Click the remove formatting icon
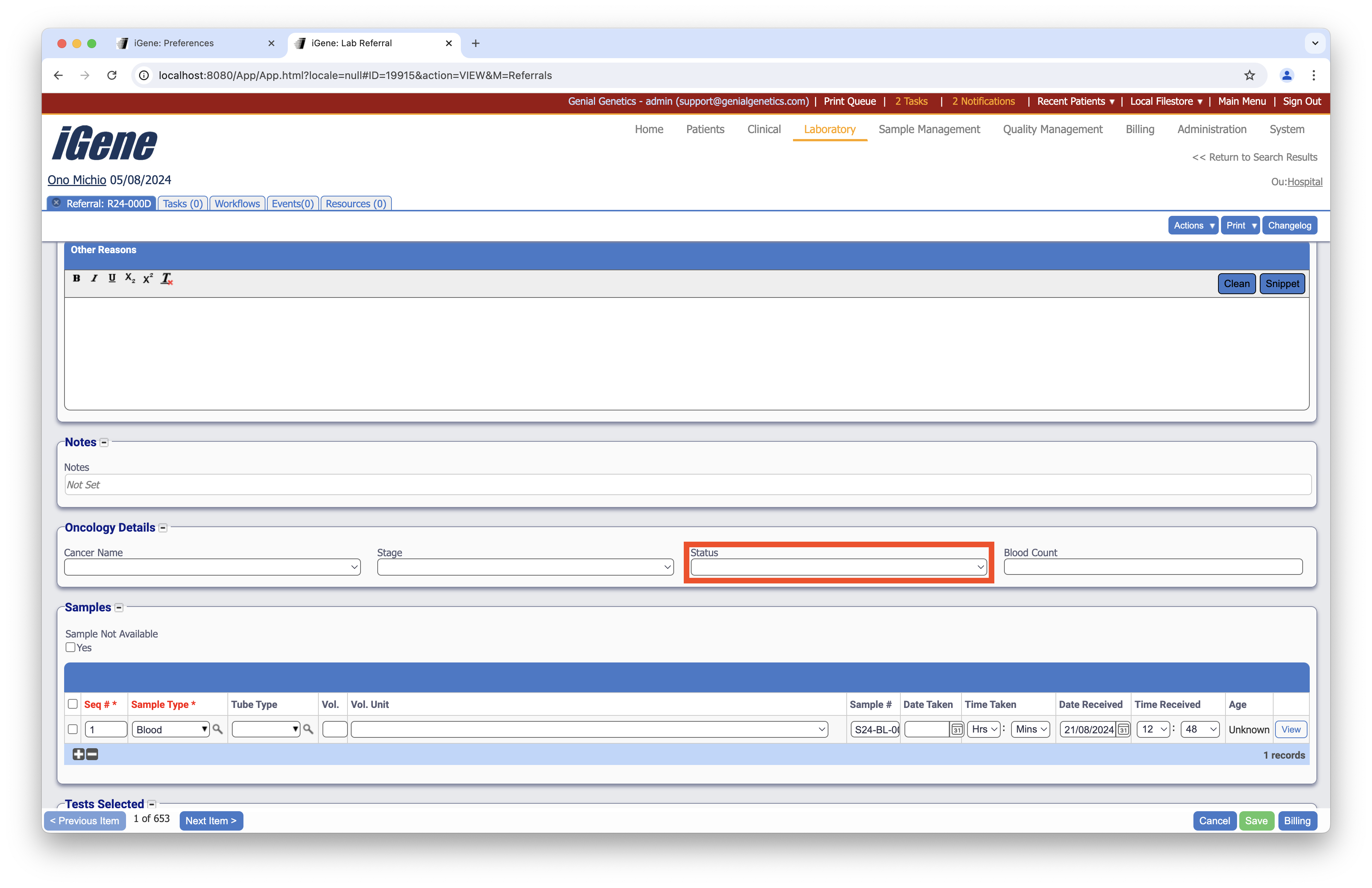This screenshot has height=888, width=1372. [167, 279]
